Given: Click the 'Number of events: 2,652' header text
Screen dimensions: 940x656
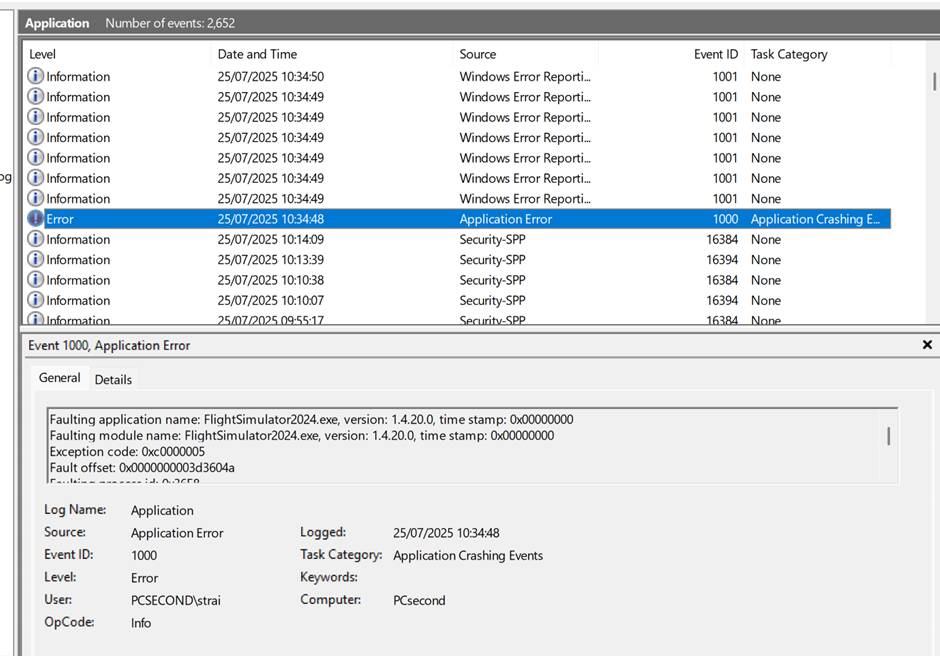Looking at the screenshot, I should pyautogui.click(x=170, y=23).
